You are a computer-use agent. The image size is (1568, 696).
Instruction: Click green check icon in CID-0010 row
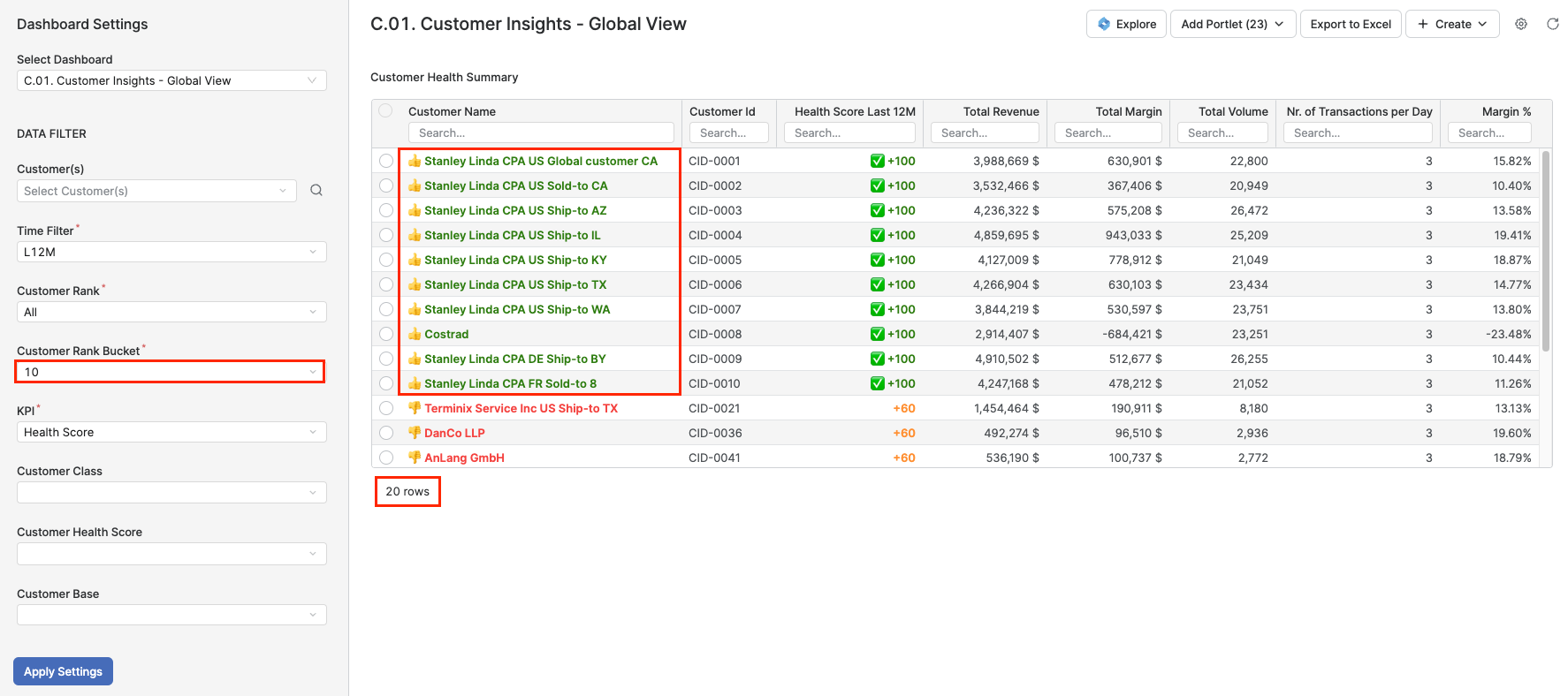(878, 383)
